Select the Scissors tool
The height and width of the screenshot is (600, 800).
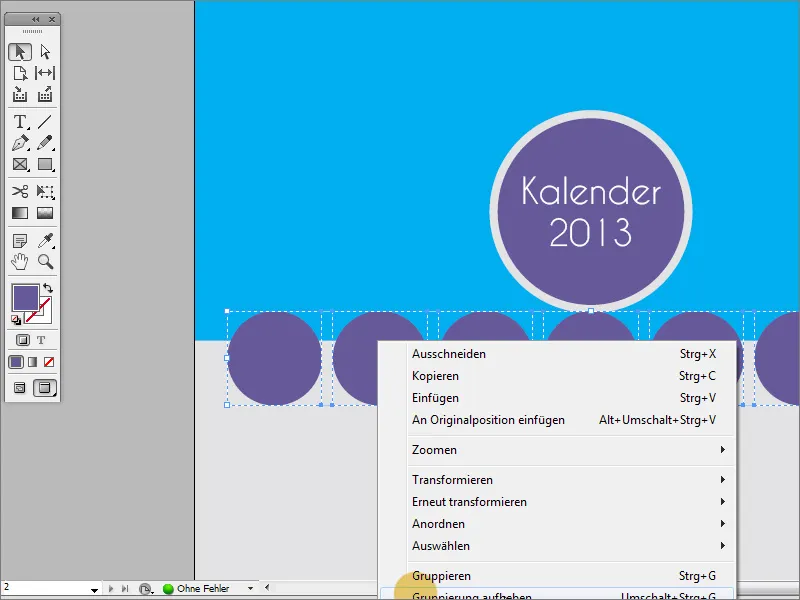coord(20,192)
